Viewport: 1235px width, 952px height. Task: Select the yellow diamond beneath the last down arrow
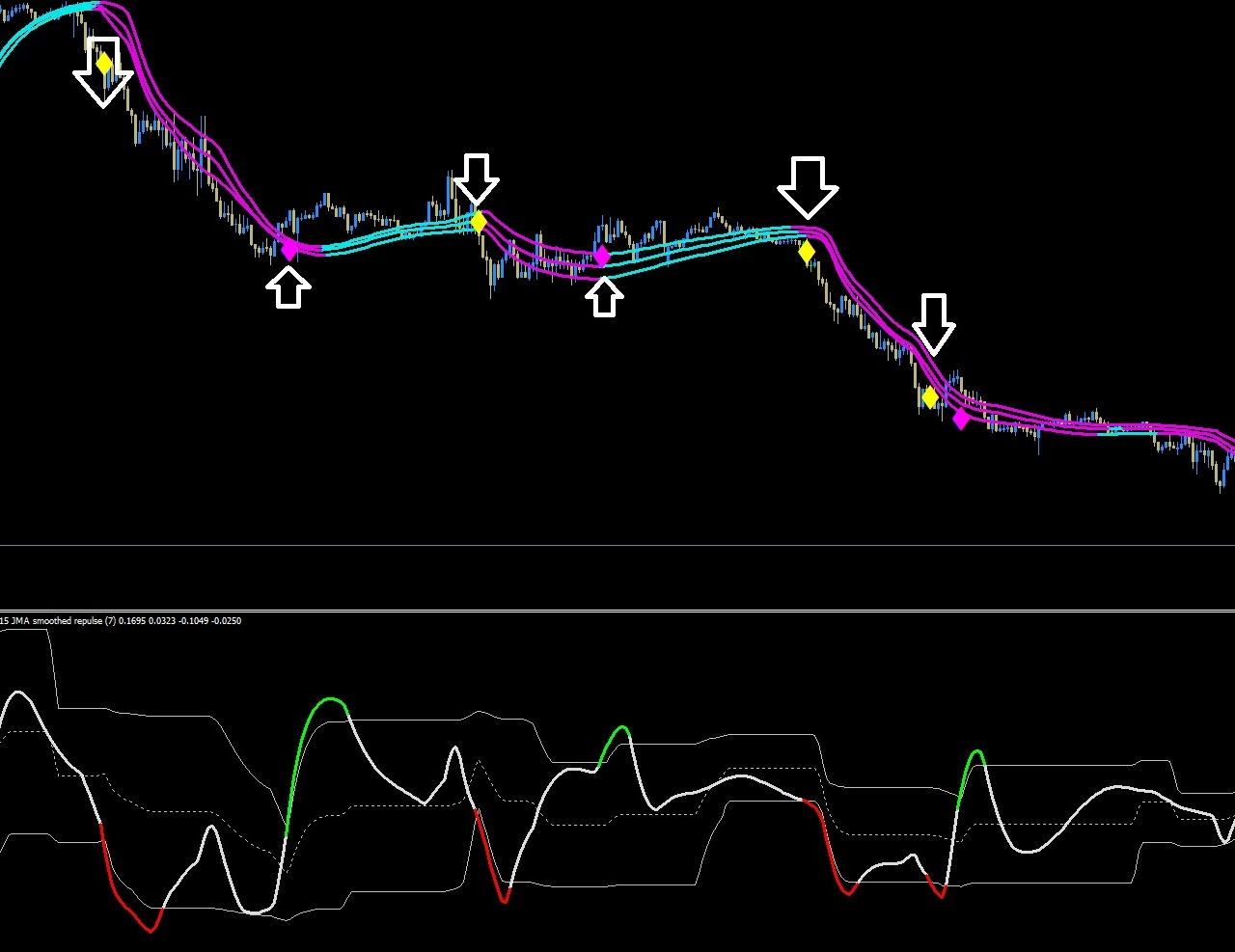tap(930, 397)
